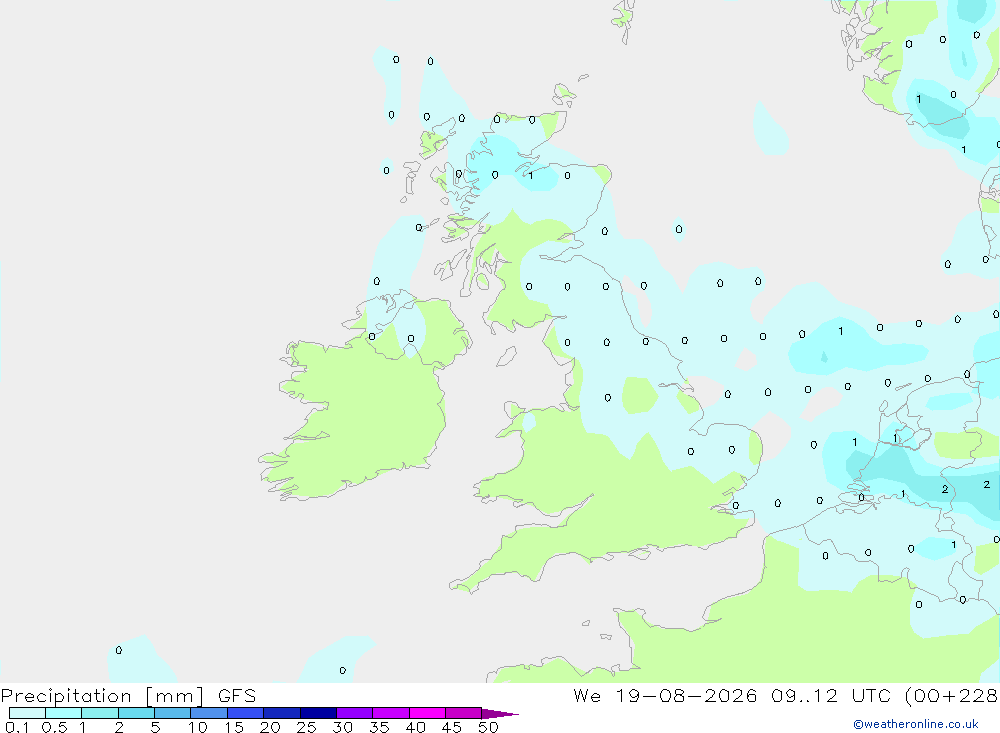Image resolution: width=1000 pixels, height=733 pixels.
Task: Click the legend label '25'
Action: [306, 727]
